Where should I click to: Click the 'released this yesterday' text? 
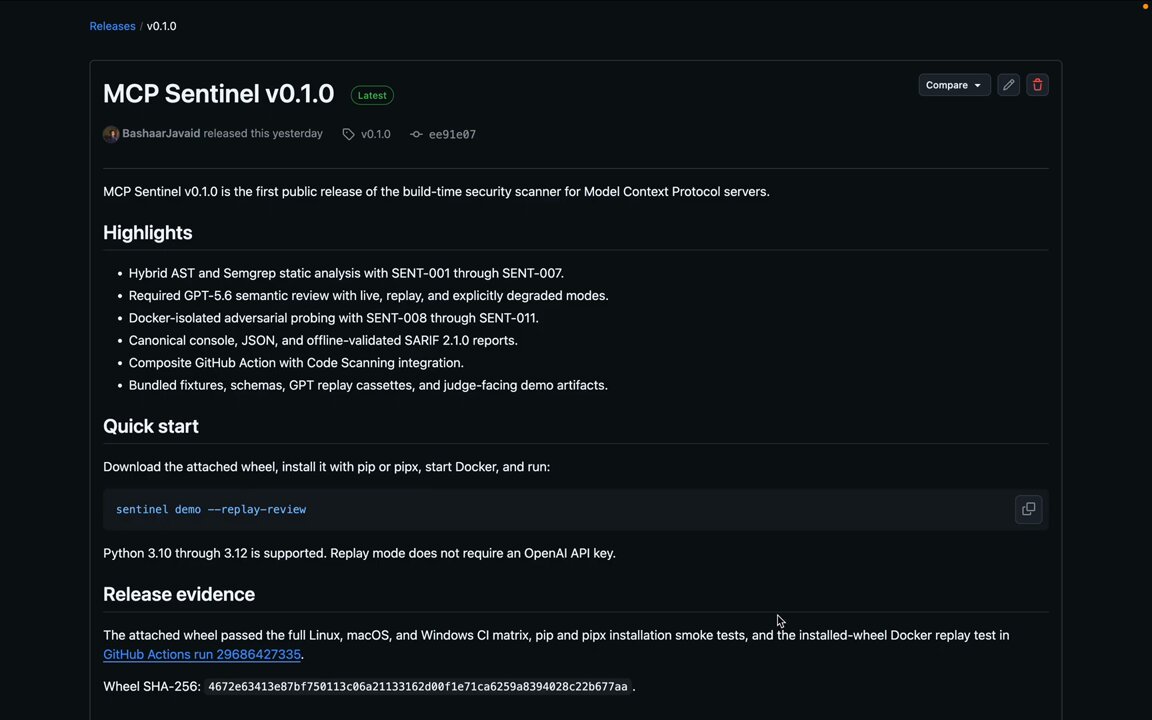263,134
